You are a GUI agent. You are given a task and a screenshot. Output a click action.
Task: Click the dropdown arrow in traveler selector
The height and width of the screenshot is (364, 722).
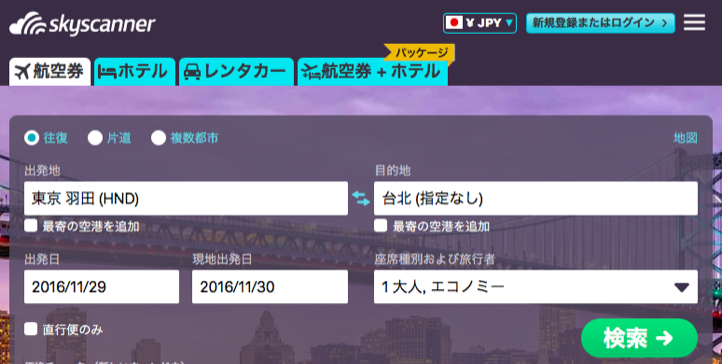681,288
